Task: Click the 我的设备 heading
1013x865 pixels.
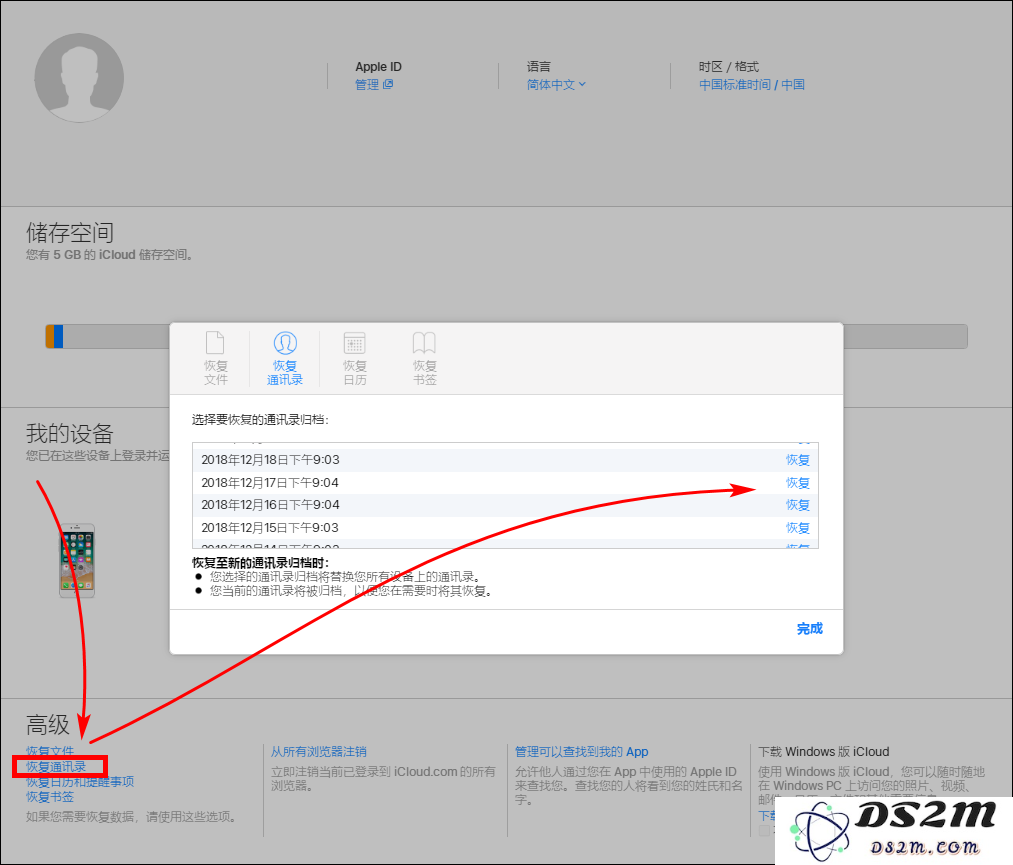Action: [70, 433]
